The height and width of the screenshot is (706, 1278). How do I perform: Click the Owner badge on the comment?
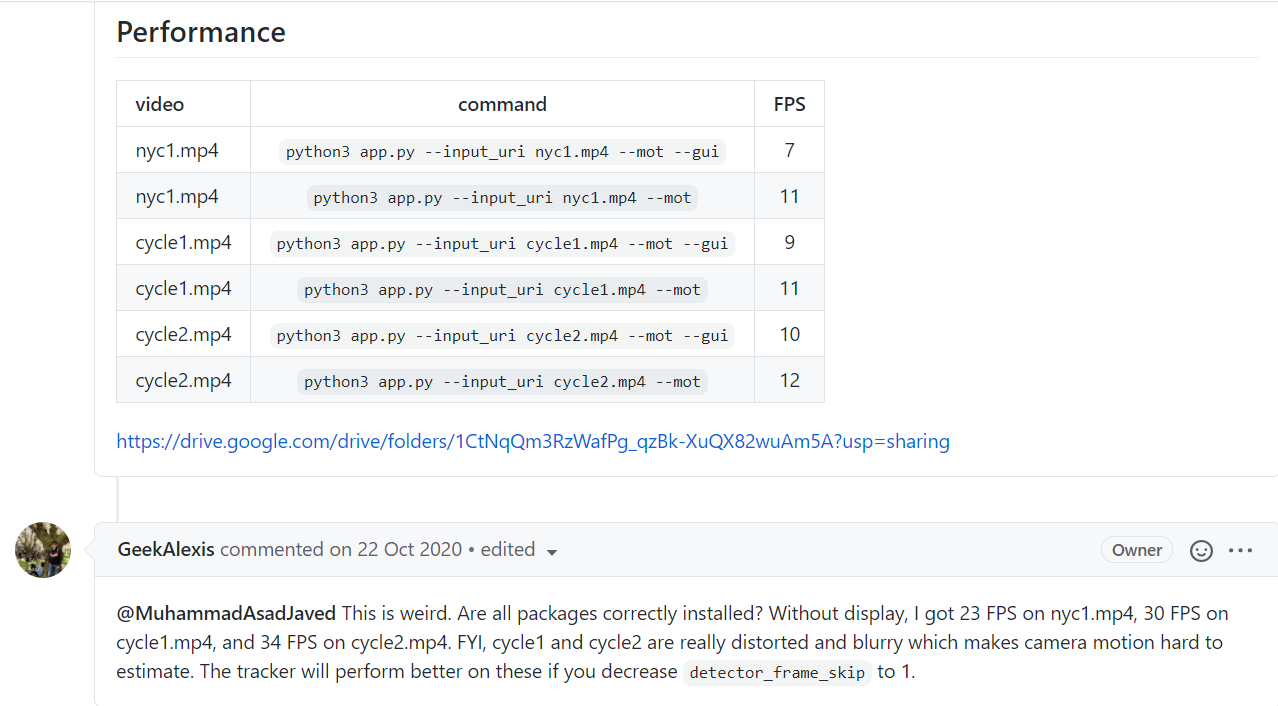(x=1136, y=549)
